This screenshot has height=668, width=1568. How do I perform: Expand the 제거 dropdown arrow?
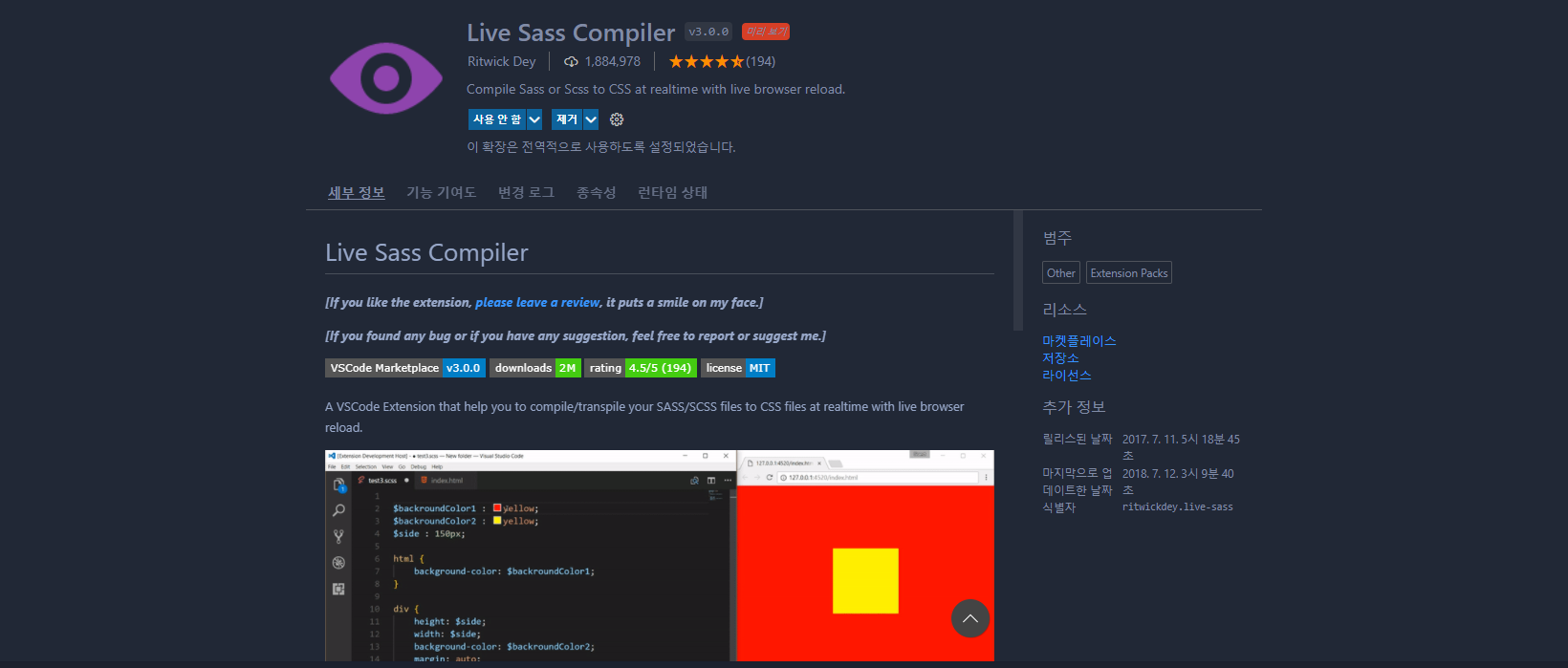(591, 119)
